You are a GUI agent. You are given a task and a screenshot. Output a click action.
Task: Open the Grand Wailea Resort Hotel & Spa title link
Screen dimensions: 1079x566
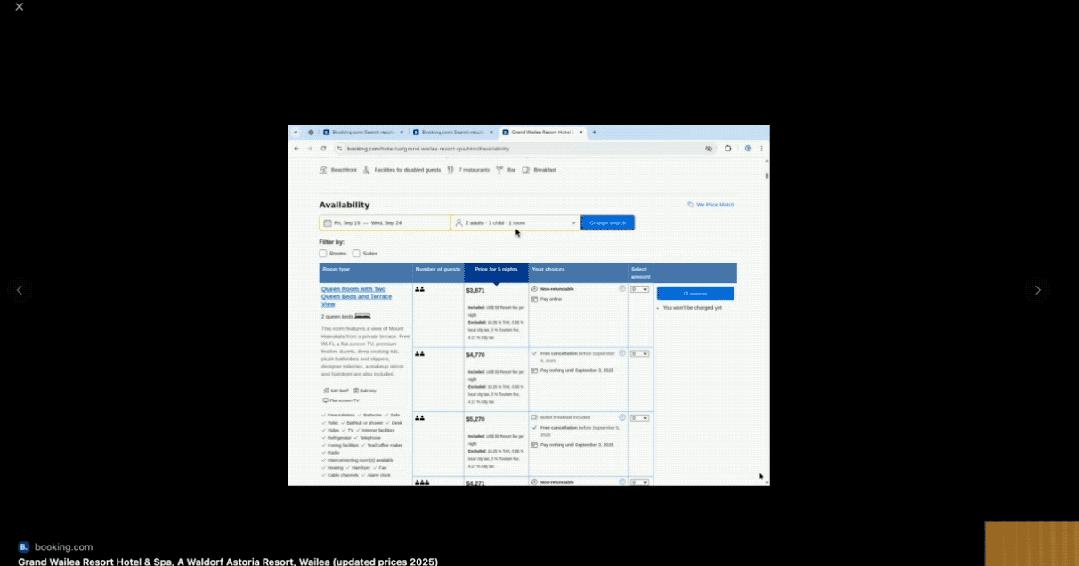[x=228, y=561]
